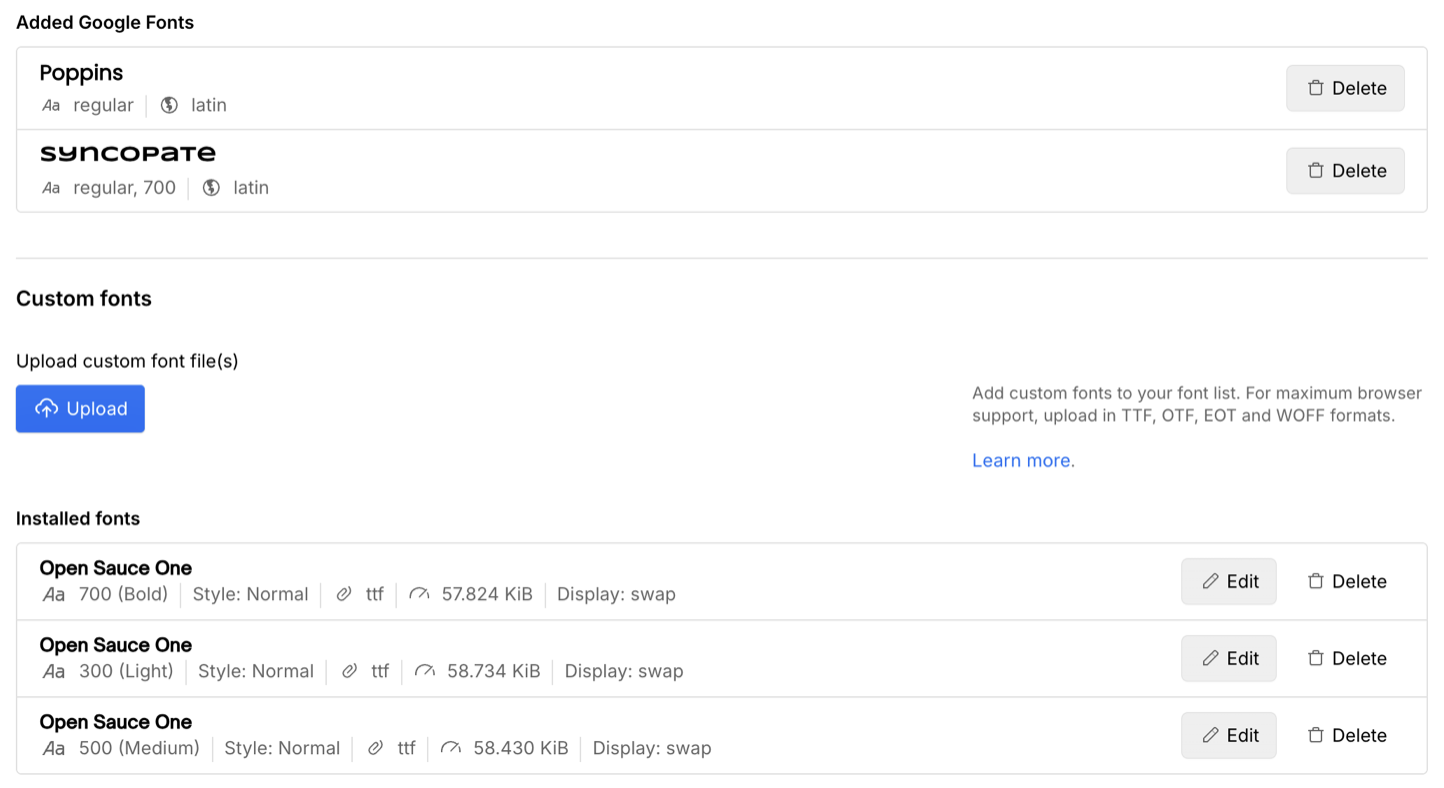This screenshot has width=1444, height=788.
Task: Delete the Syncopate Google font
Action: 1345,171
